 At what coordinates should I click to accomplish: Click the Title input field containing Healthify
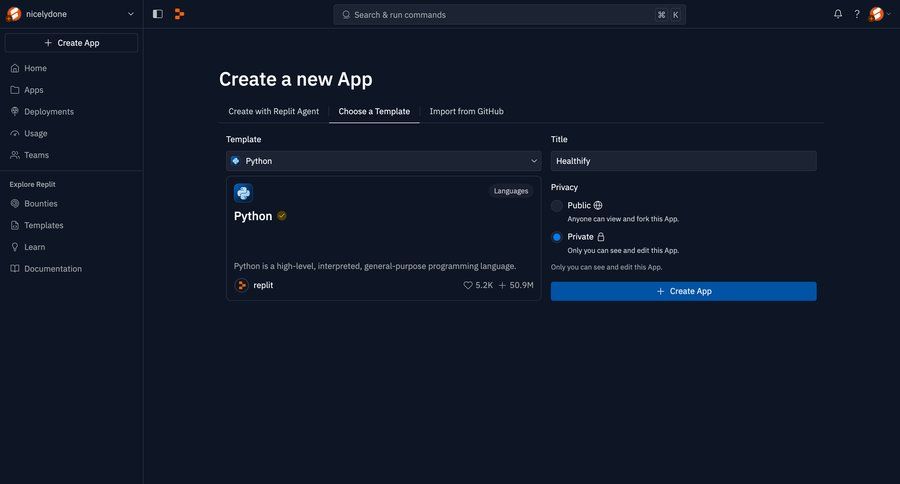coord(684,161)
